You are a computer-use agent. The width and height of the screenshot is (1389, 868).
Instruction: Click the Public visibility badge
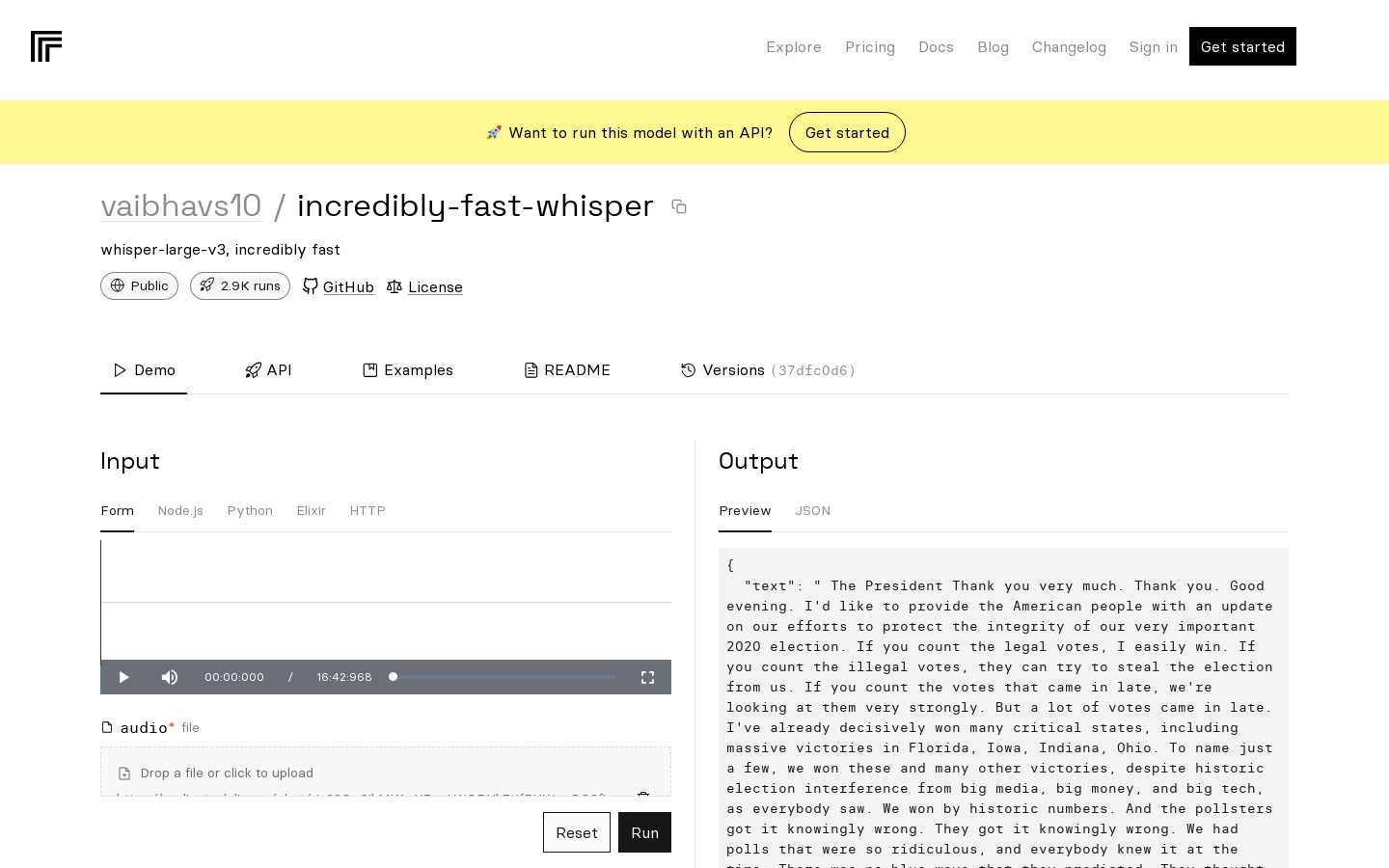coord(139,286)
